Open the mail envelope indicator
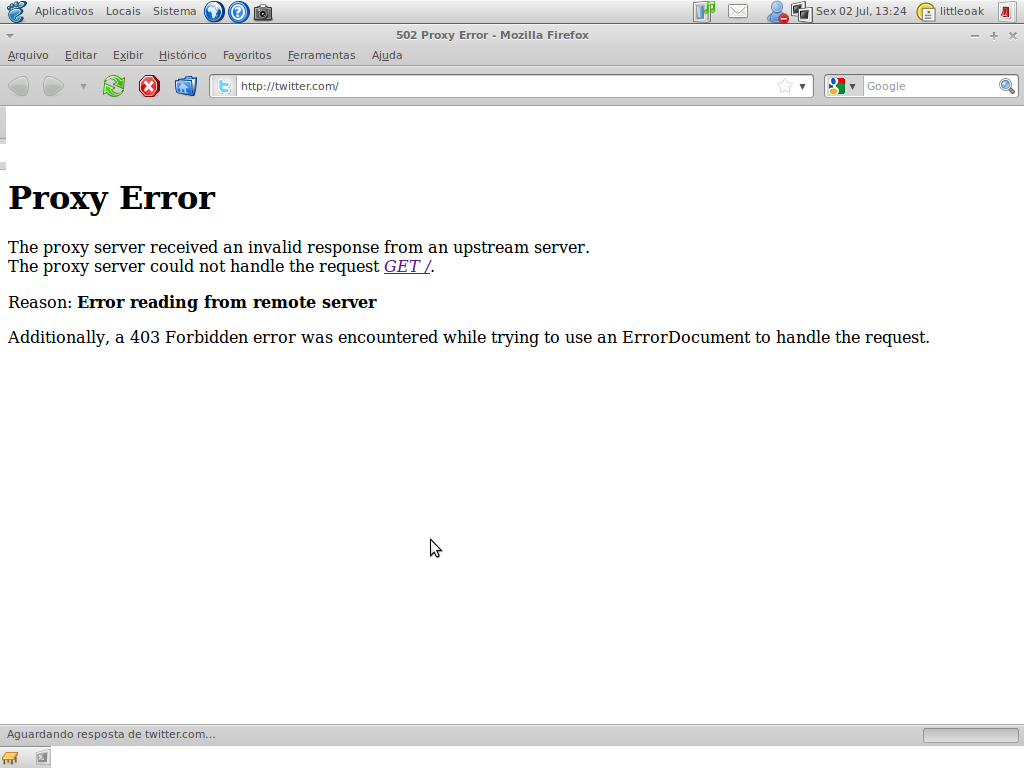The width and height of the screenshot is (1024, 768). 738,12
